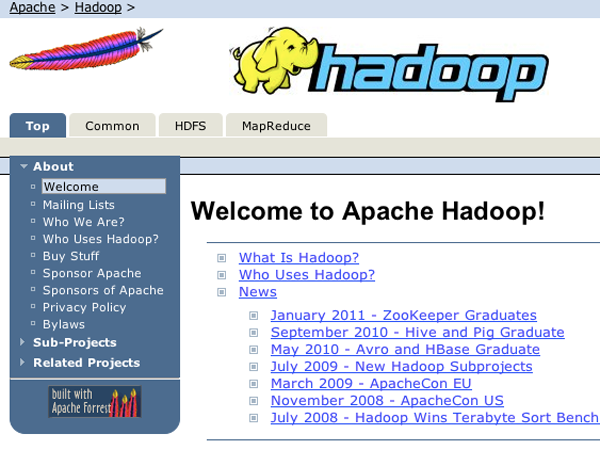Select the Top tab
600x450 pixels.
click(x=38, y=126)
